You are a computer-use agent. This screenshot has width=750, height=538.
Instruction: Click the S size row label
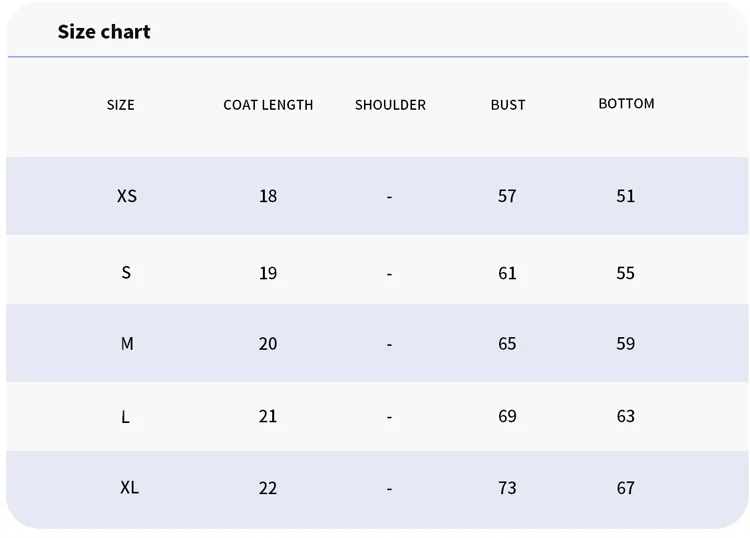[126, 273]
